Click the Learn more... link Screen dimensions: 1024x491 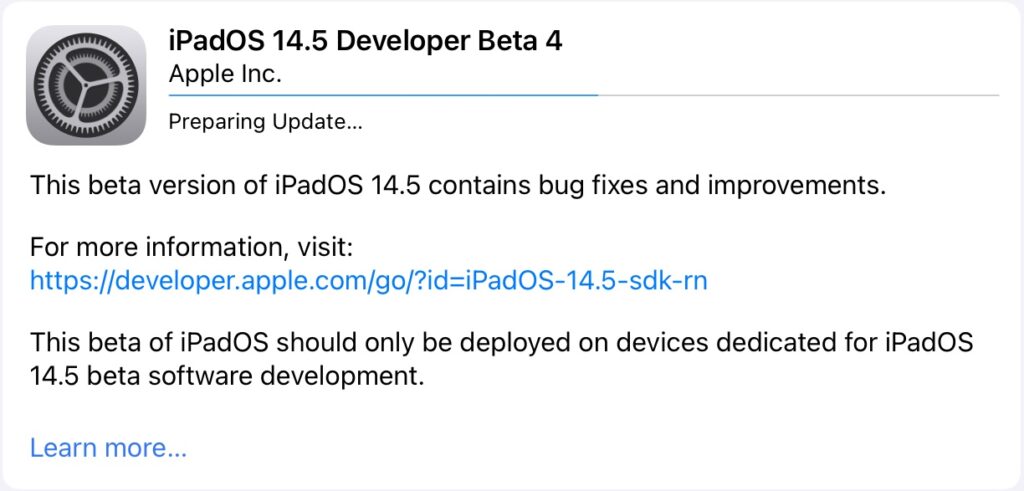point(108,447)
